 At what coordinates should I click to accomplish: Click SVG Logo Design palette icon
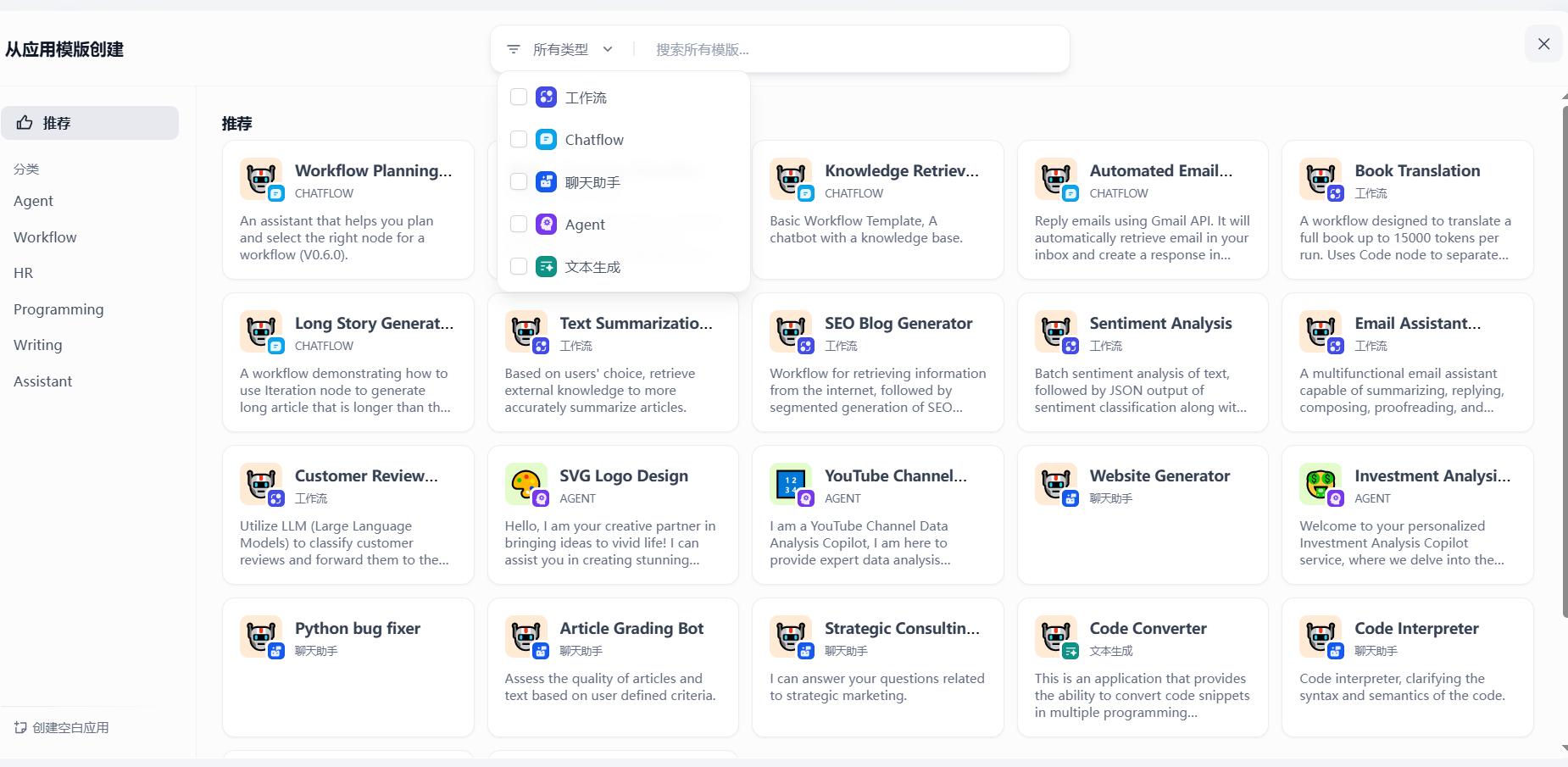[526, 484]
